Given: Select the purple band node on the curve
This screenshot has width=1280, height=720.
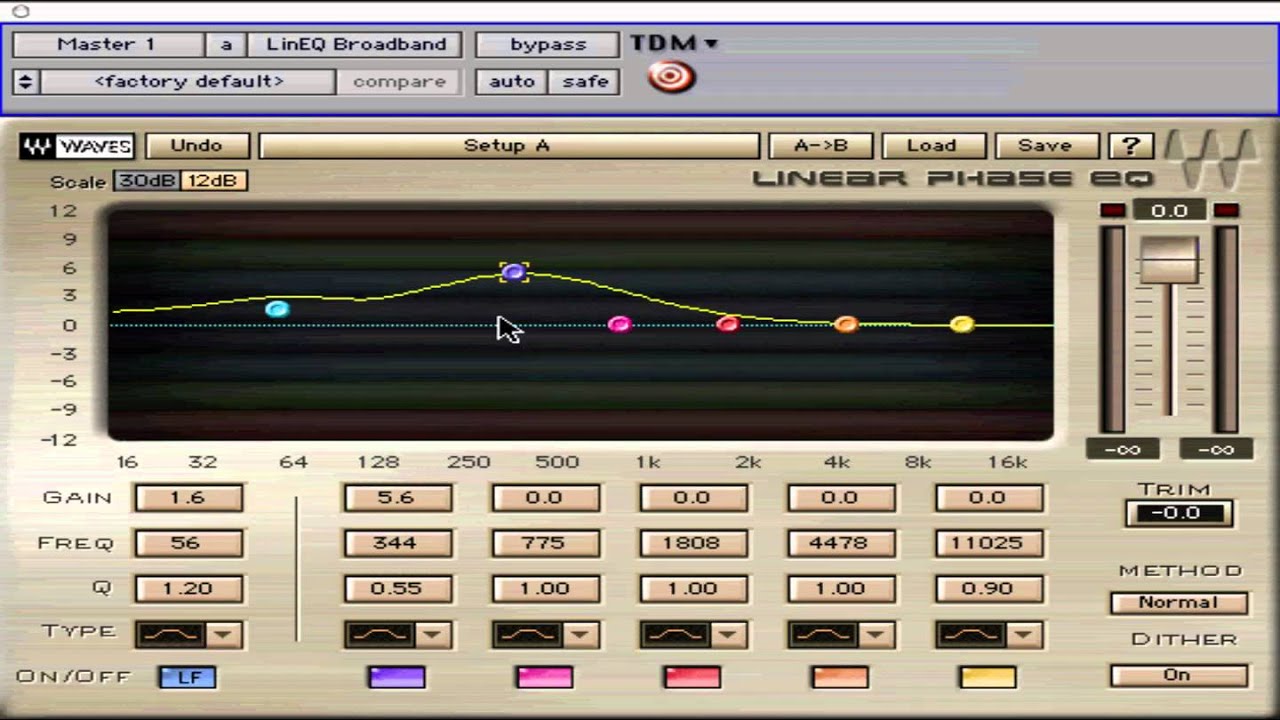Looking at the screenshot, I should (x=514, y=272).
